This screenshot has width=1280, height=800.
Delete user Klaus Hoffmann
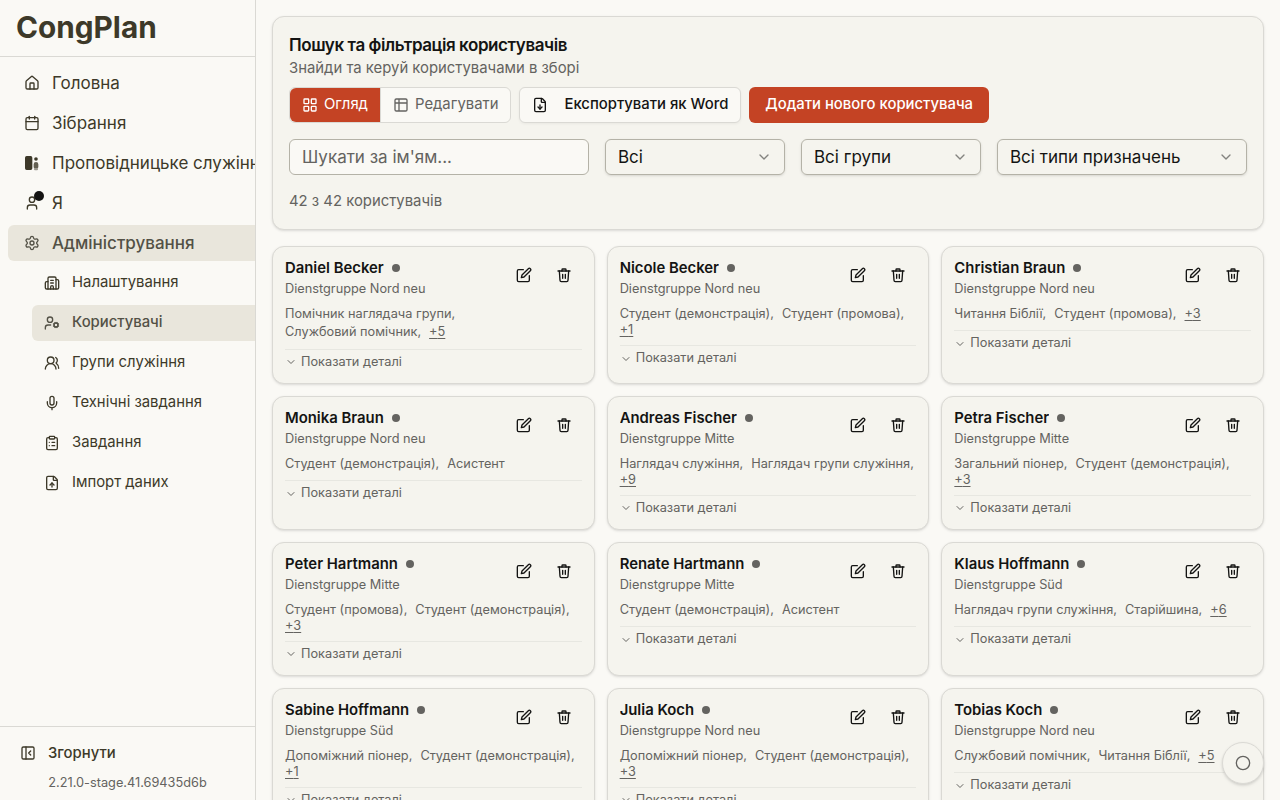[1233, 571]
